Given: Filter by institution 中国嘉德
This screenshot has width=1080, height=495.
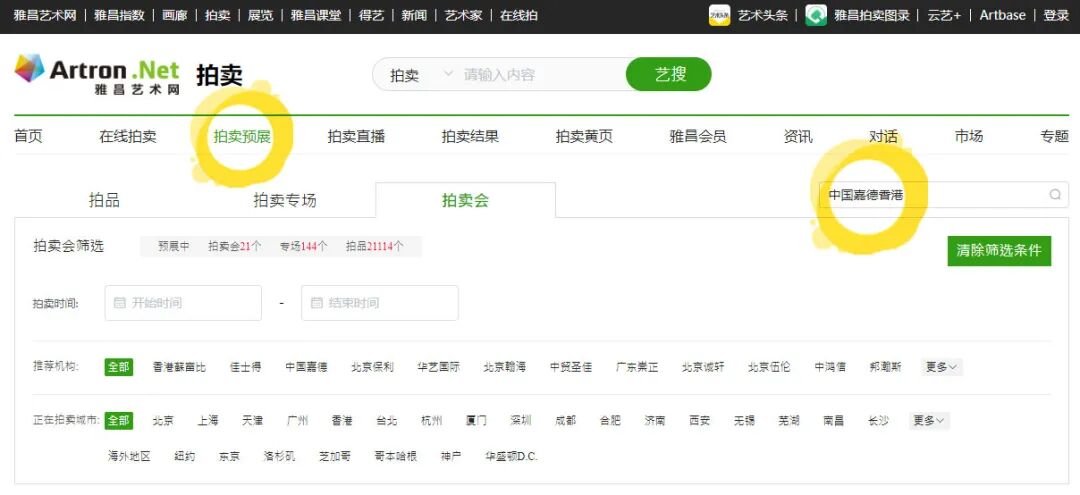Looking at the screenshot, I should [307, 367].
